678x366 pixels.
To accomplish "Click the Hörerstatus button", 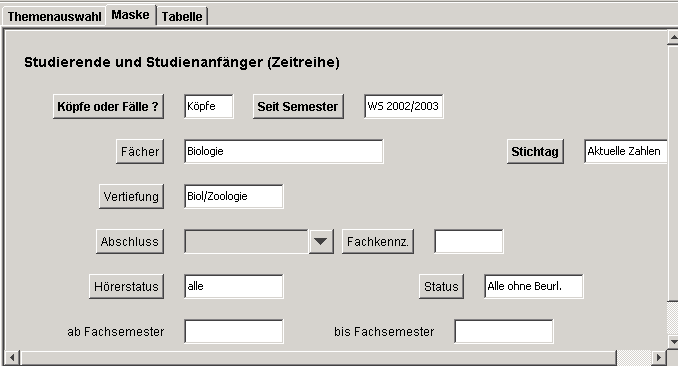I will (x=126, y=286).
